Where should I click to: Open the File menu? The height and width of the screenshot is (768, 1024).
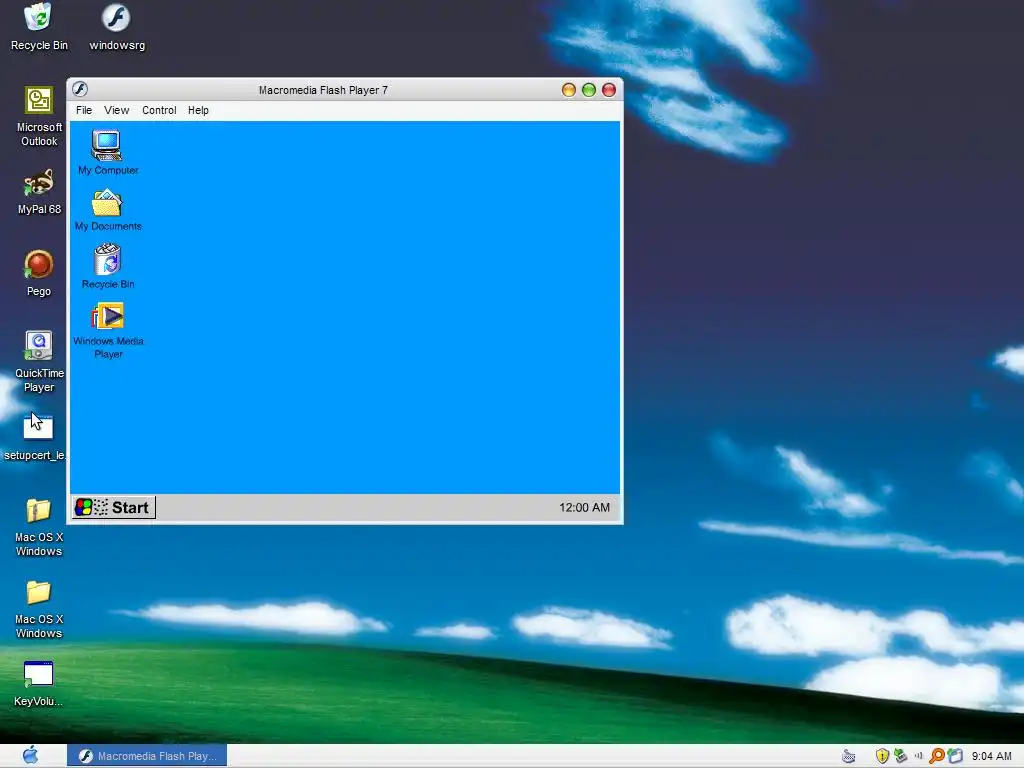pos(84,110)
